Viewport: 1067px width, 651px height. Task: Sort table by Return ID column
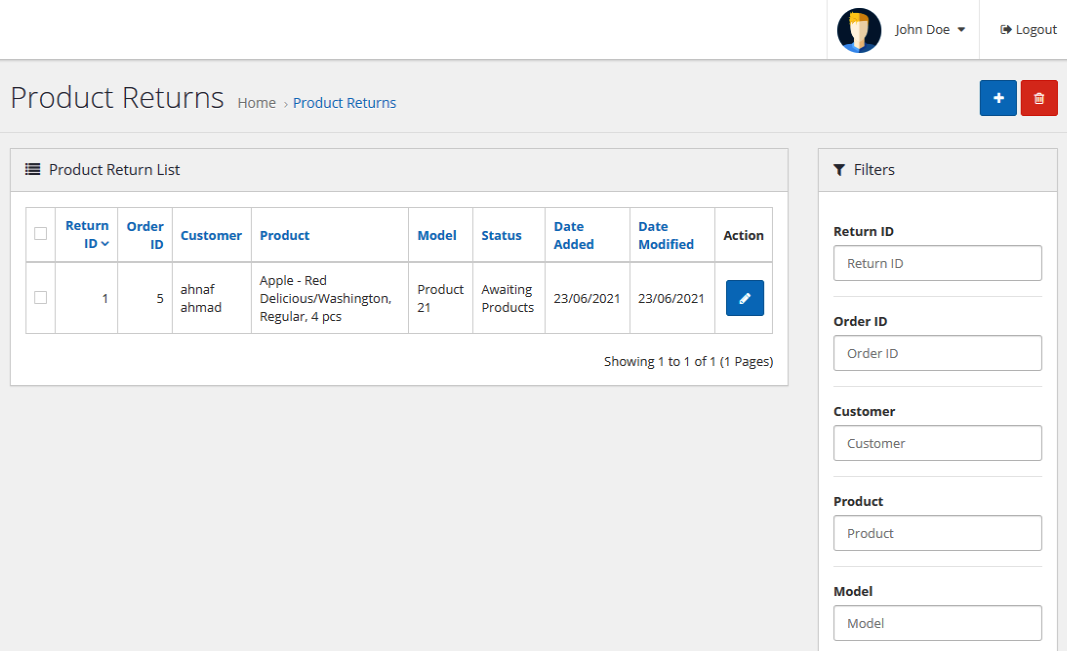point(87,235)
